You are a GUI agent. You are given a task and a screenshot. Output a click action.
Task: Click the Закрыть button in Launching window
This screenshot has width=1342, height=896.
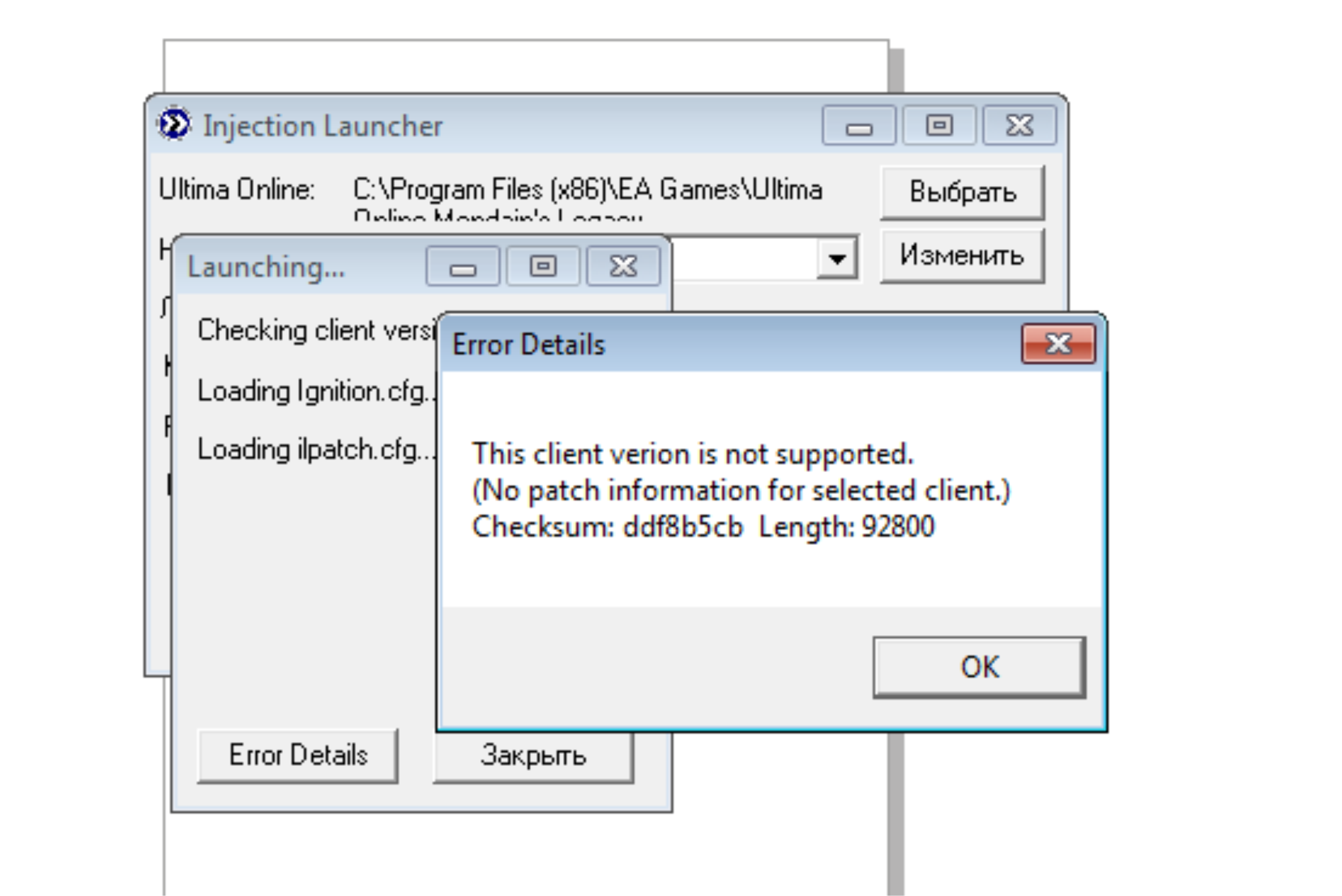coord(533,757)
